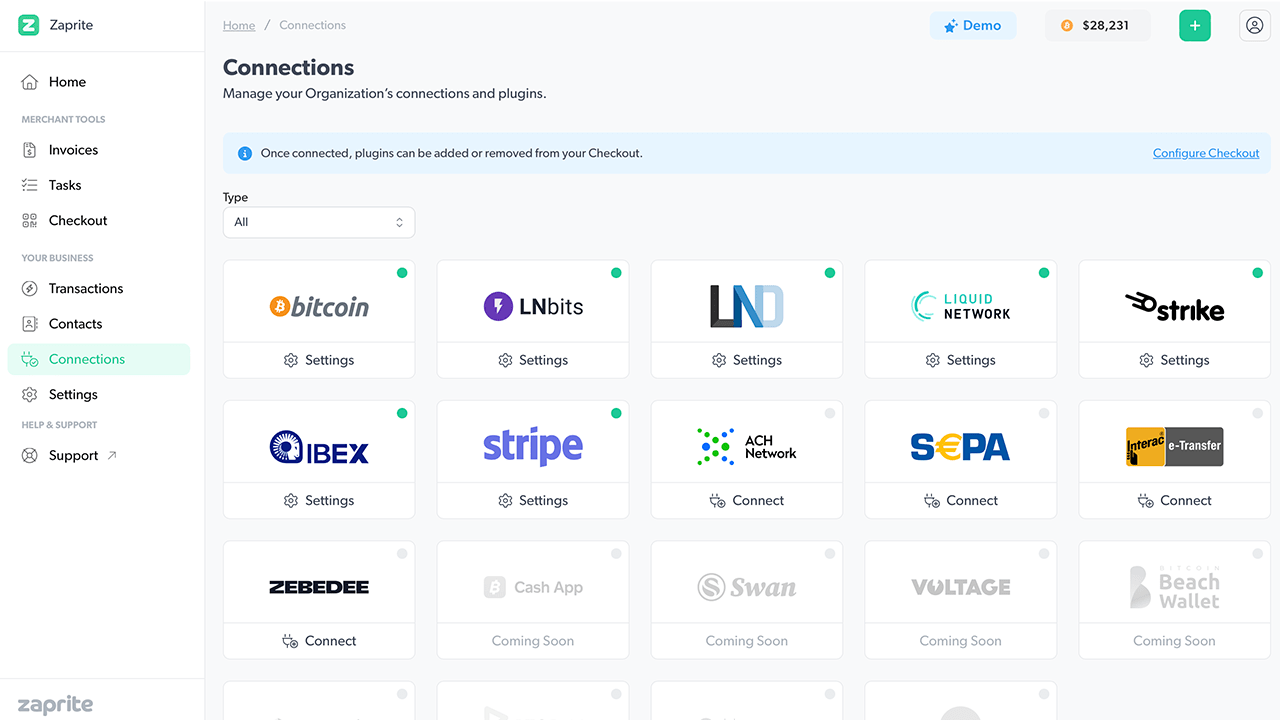Open the $28,231 balance dropdown
Image resolution: width=1280 pixels, height=720 pixels.
[x=1097, y=25]
